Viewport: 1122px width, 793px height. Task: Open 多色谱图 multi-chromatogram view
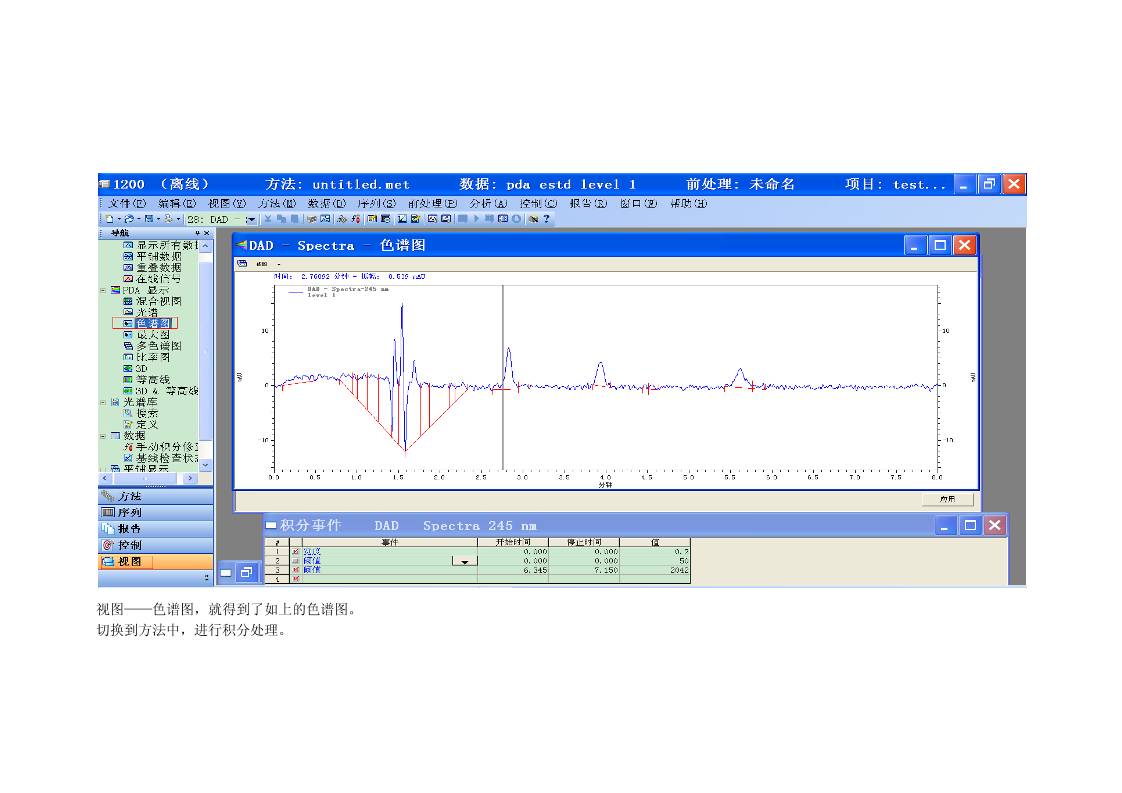(x=158, y=346)
